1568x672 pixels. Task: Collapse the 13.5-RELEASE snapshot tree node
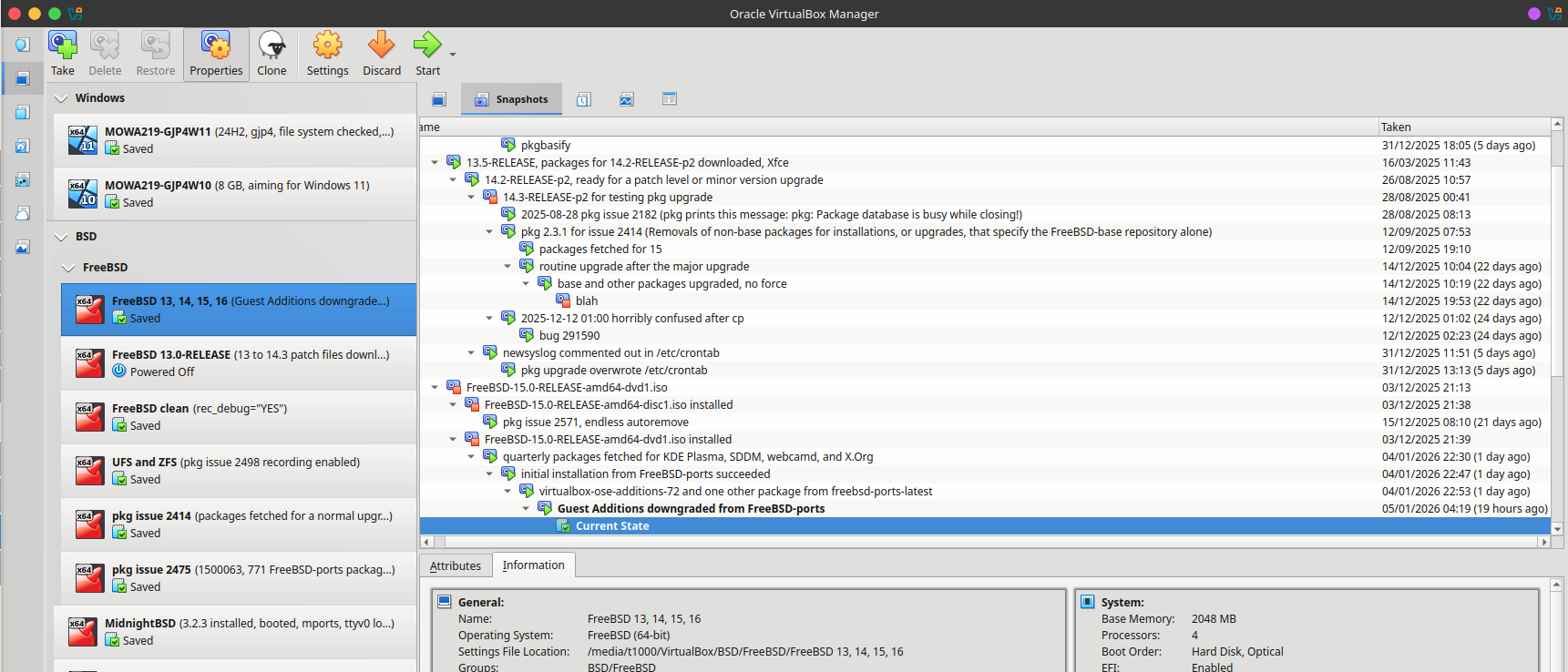[x=435, y=163]
